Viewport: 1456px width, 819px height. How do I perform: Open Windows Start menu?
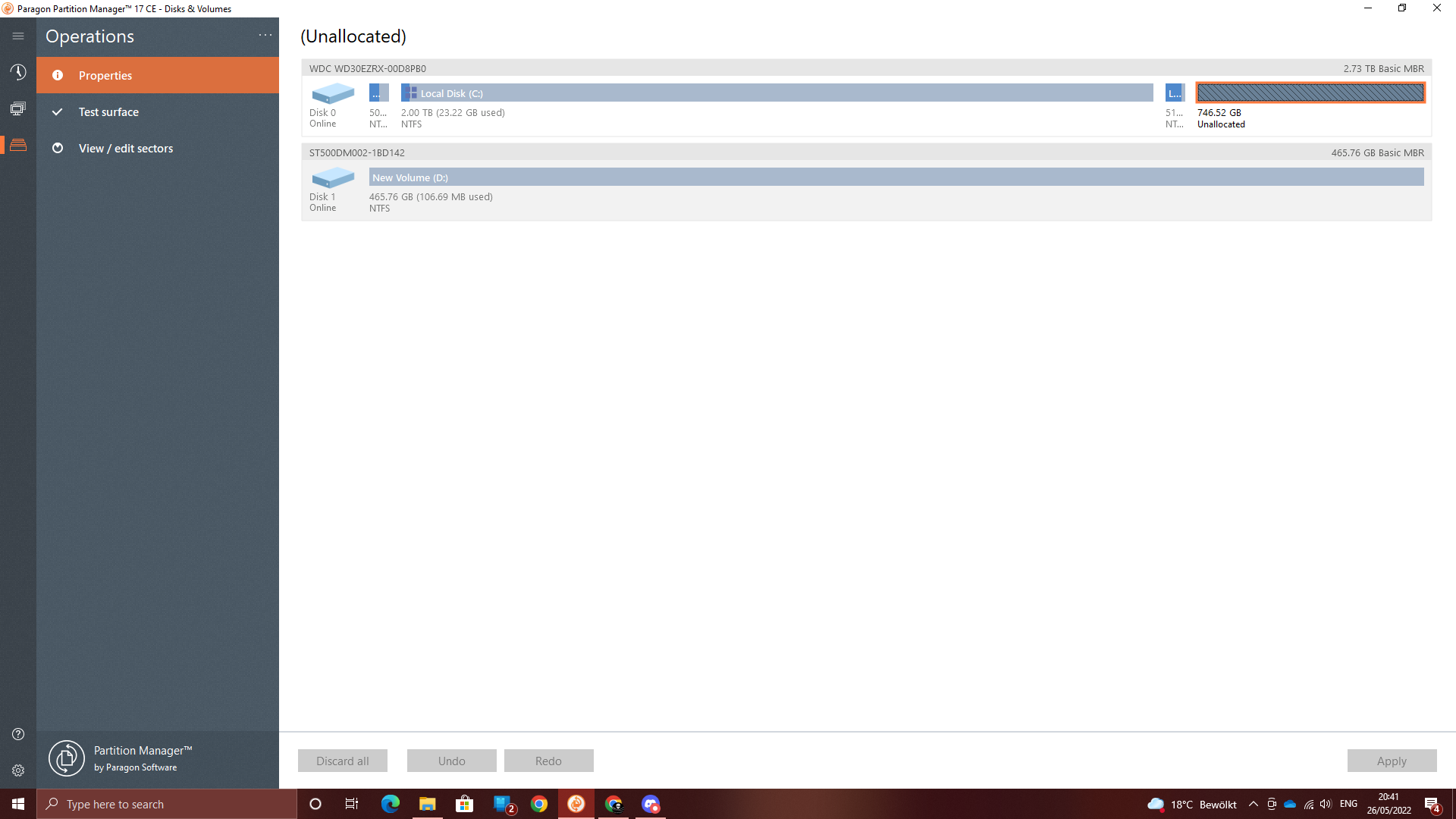18,804
